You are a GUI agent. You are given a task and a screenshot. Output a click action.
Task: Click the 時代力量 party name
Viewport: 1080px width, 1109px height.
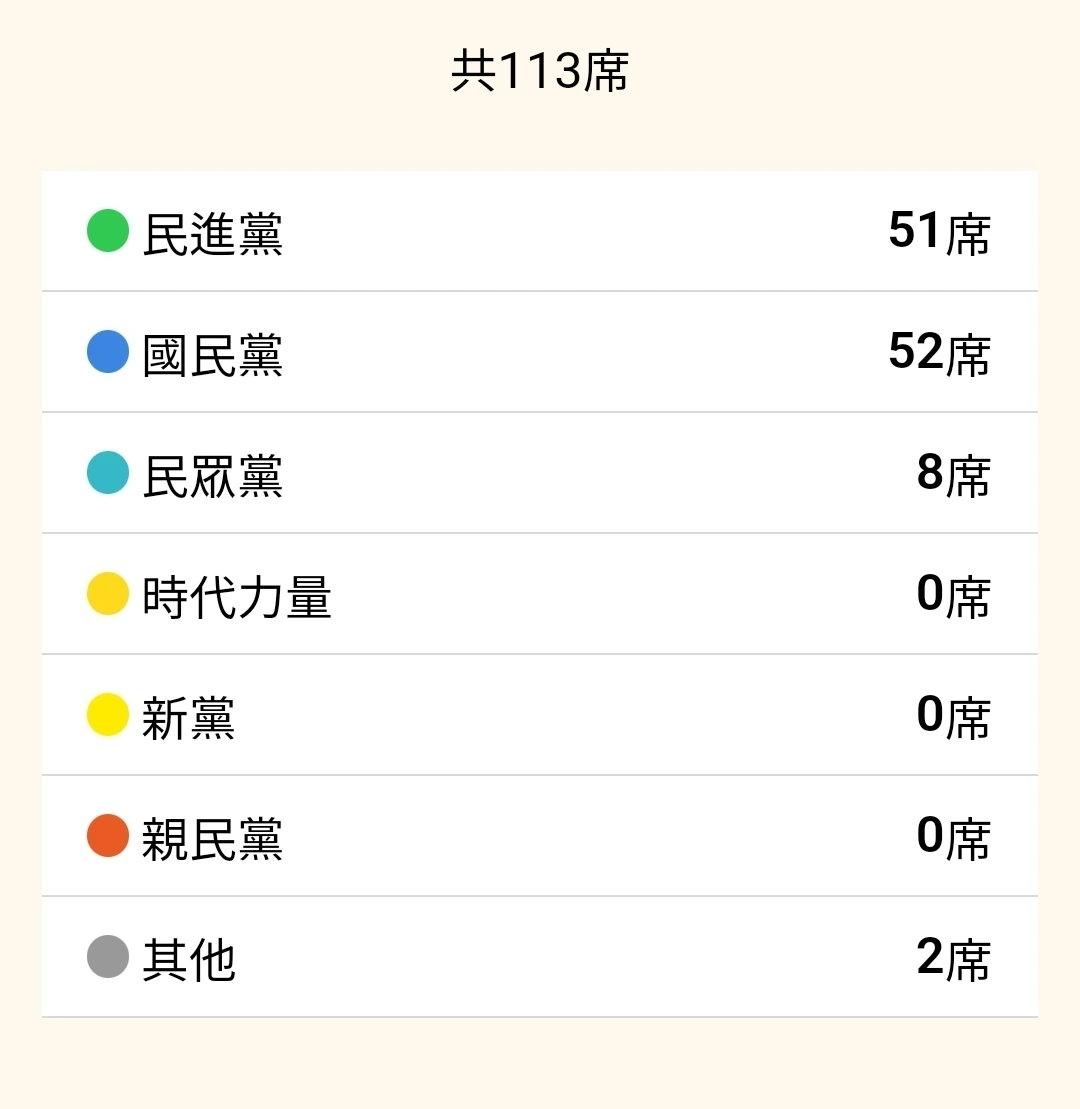(236, 597)
